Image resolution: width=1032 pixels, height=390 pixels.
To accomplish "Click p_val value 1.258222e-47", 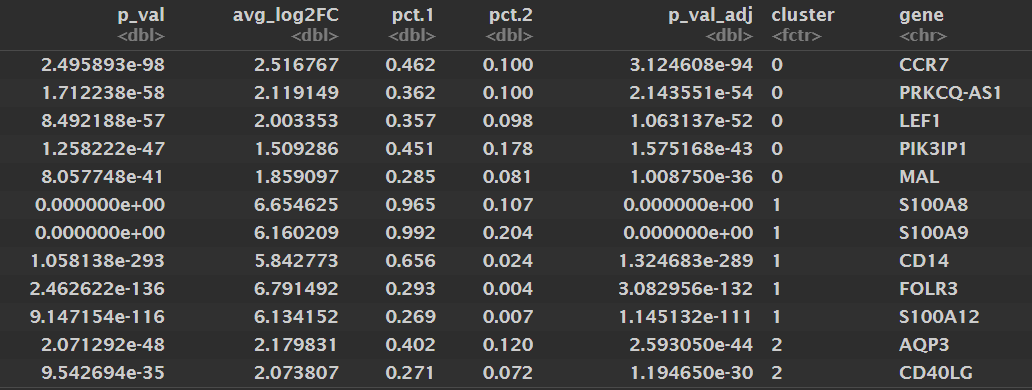I will coord(103,149).
